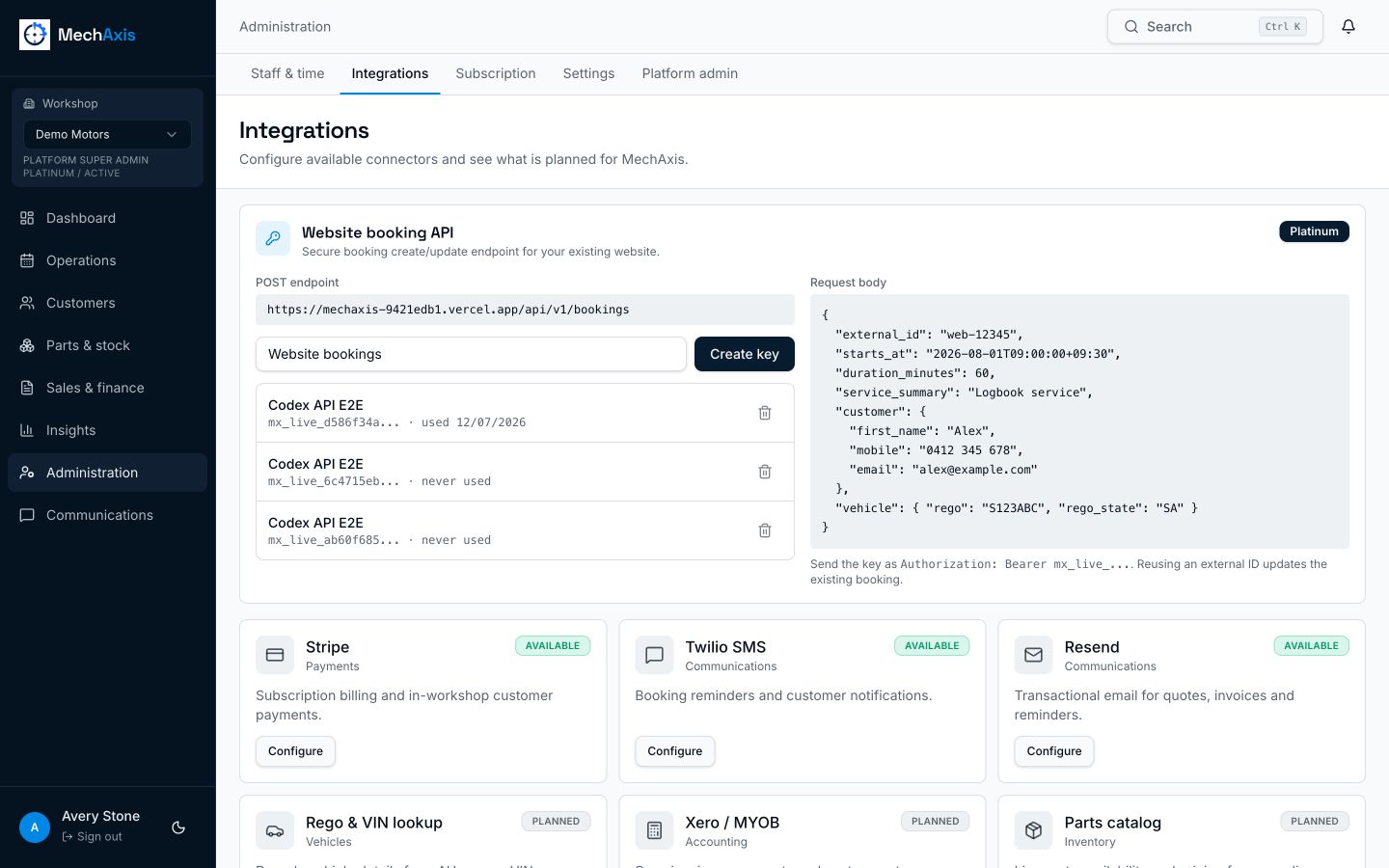Configure the Twilio SMS integration
Image resolution: width=1389 pixels, height=868 pixels.
tap(675, 751)
